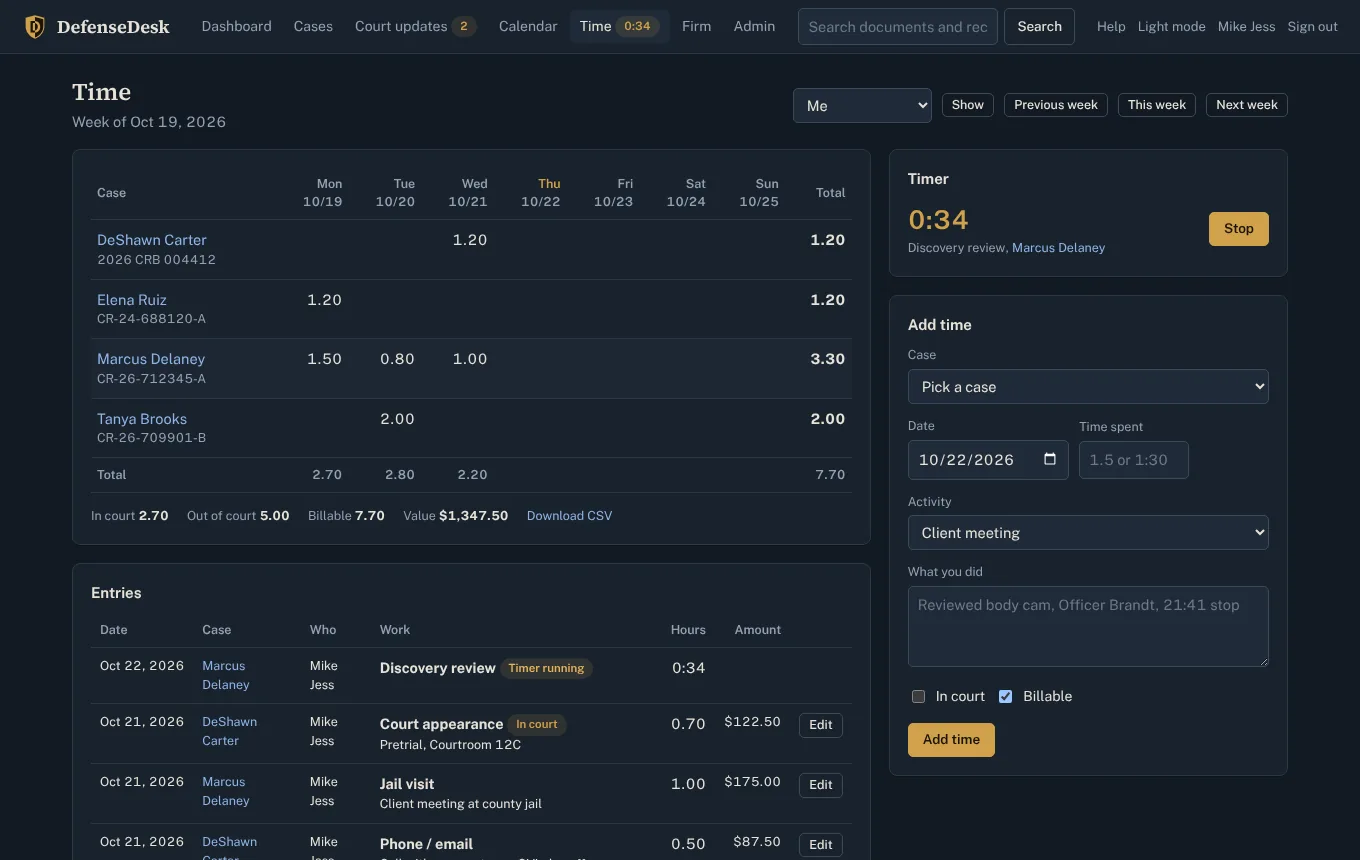This screenshot has width=1360, height=860.
Task: Uncheck the Billable checkbox
Action: click(1006, 696)
